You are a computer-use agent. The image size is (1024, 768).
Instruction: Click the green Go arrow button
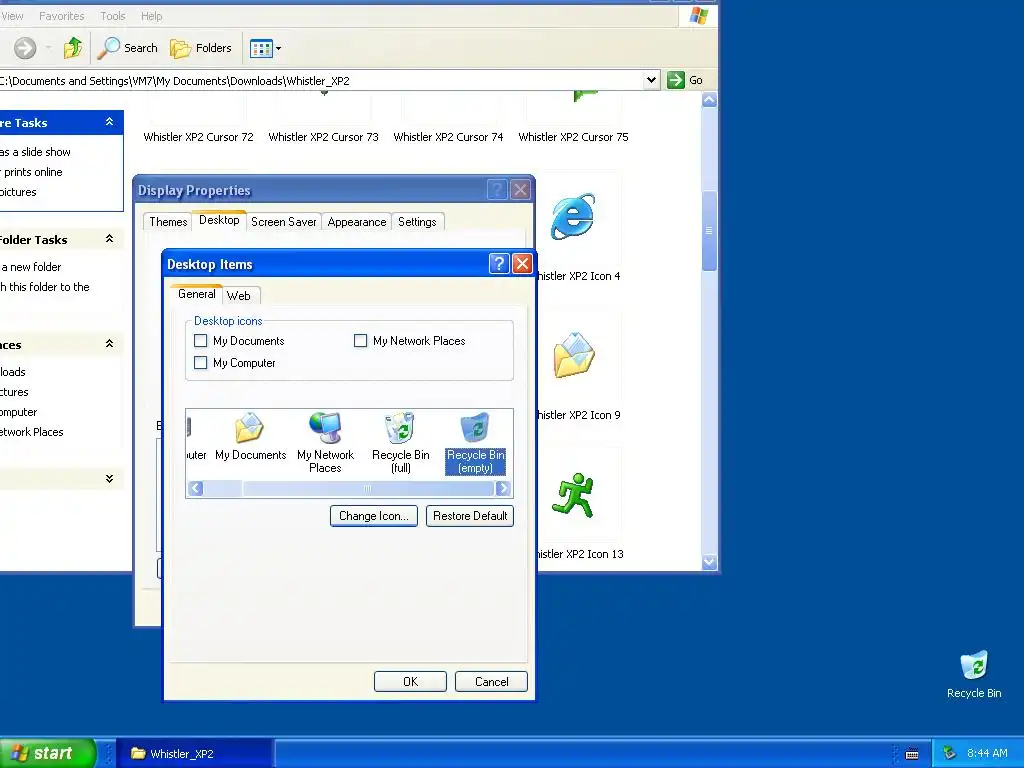(x=676, y=80)
